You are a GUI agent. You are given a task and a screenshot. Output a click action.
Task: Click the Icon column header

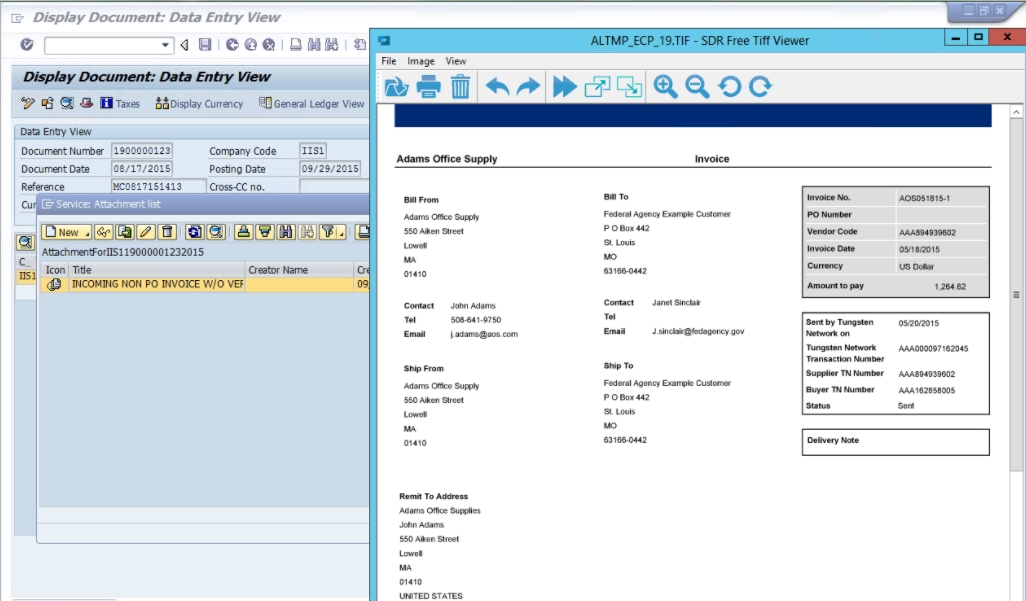pyautogui.click(x=55, y=270)
